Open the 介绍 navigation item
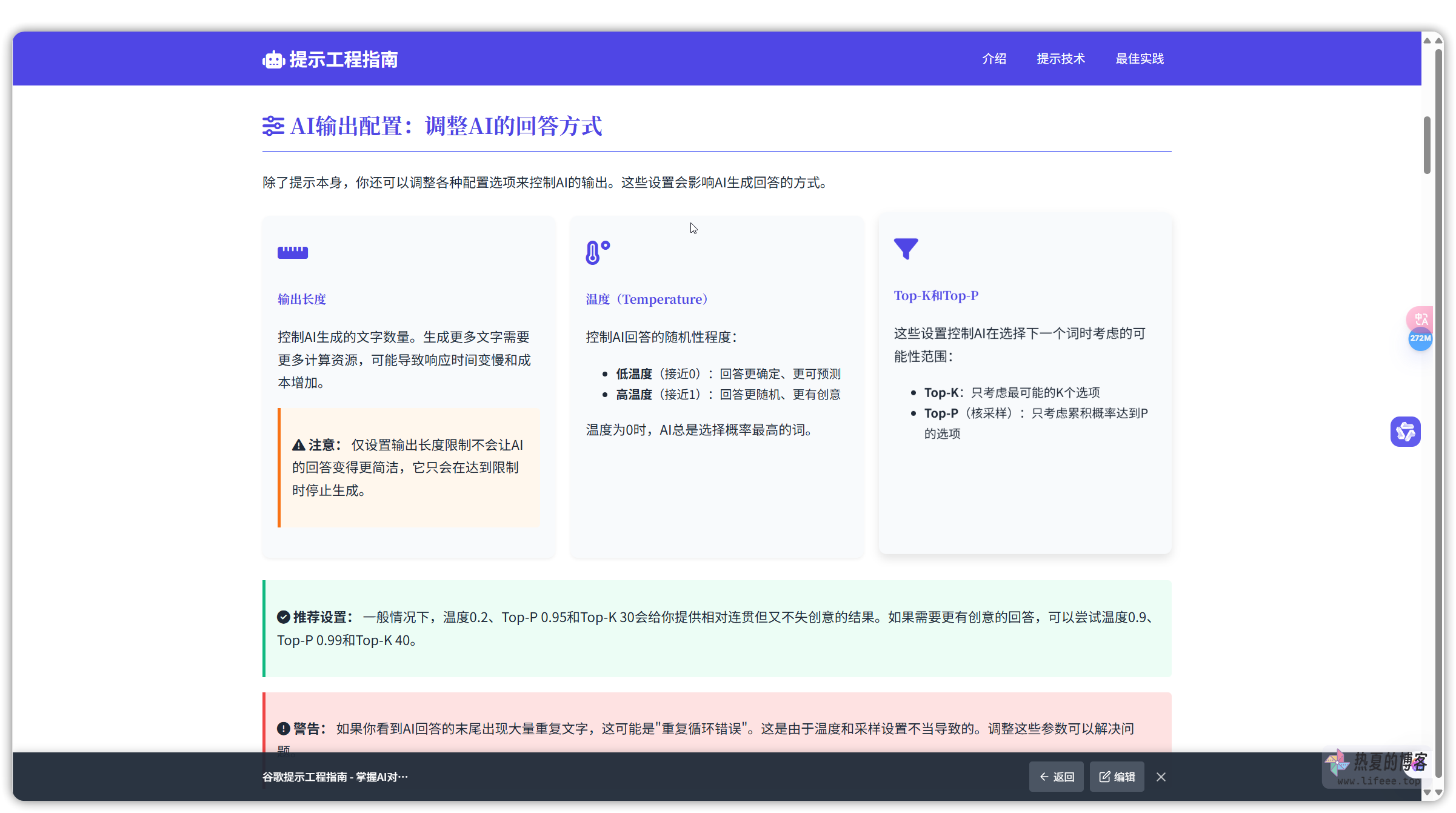 click(x=994, y=59)
